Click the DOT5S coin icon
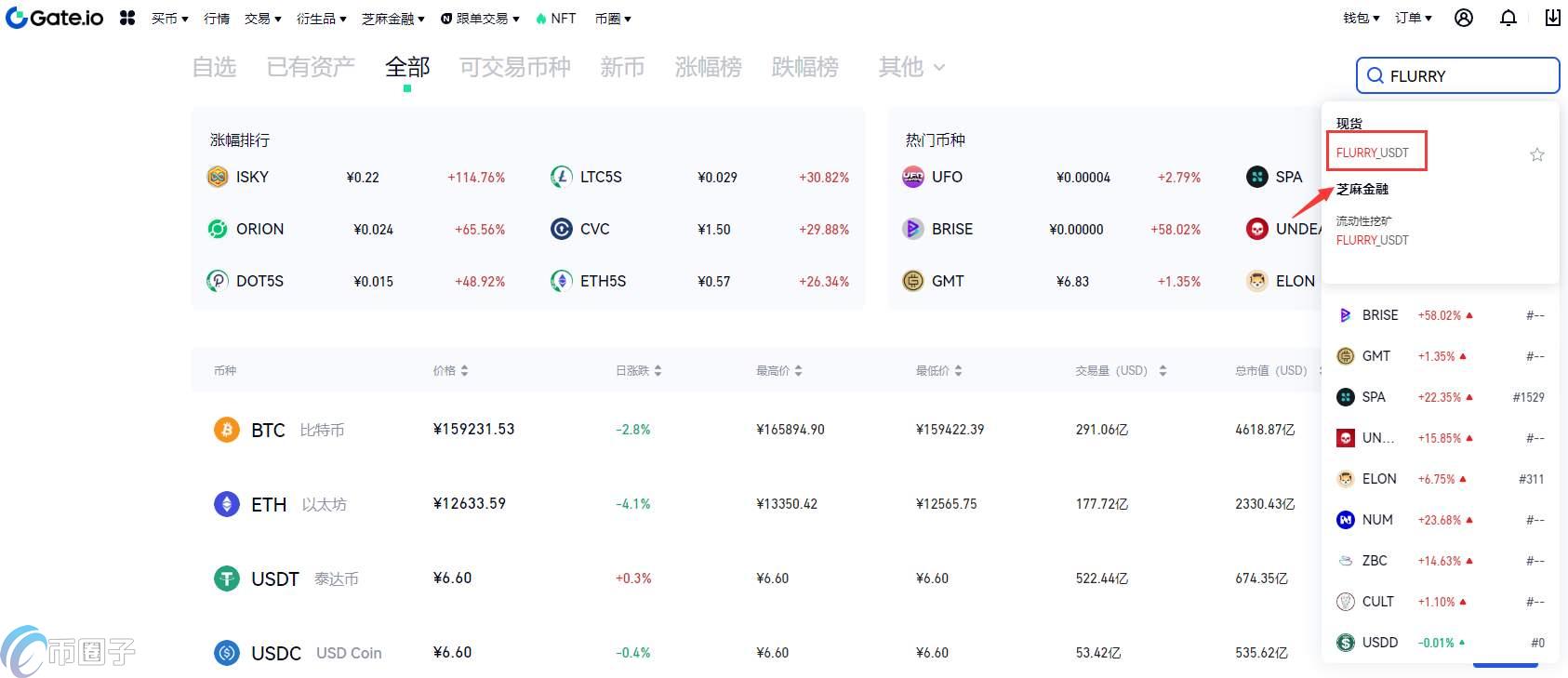 [x=218, y=281]
